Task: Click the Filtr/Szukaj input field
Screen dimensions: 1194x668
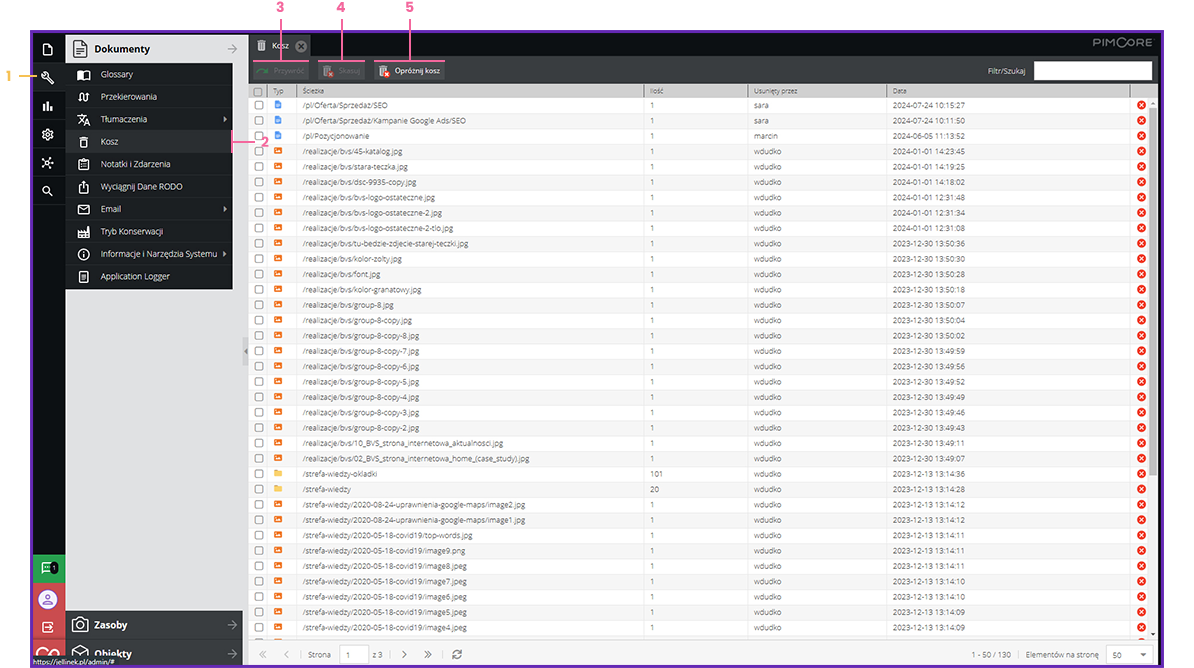Action: click(1092, 71)
